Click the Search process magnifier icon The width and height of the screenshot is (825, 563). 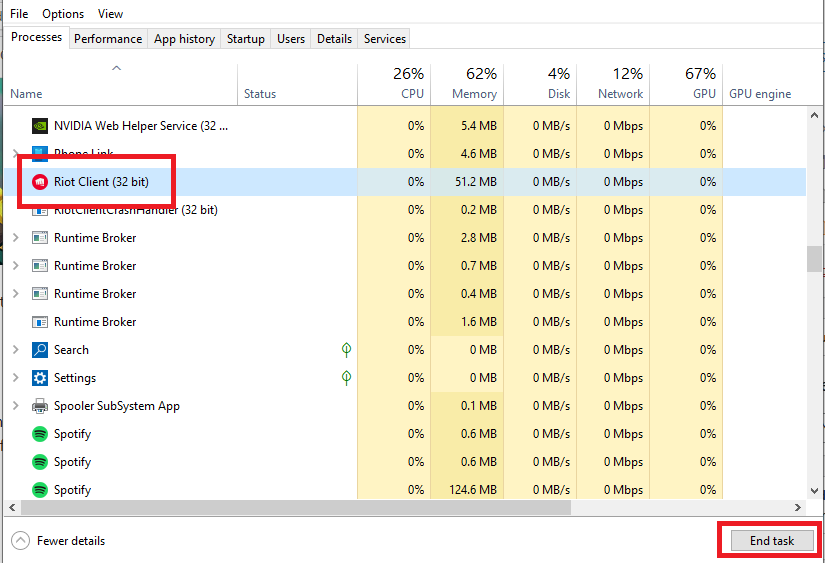coord(40,350)
